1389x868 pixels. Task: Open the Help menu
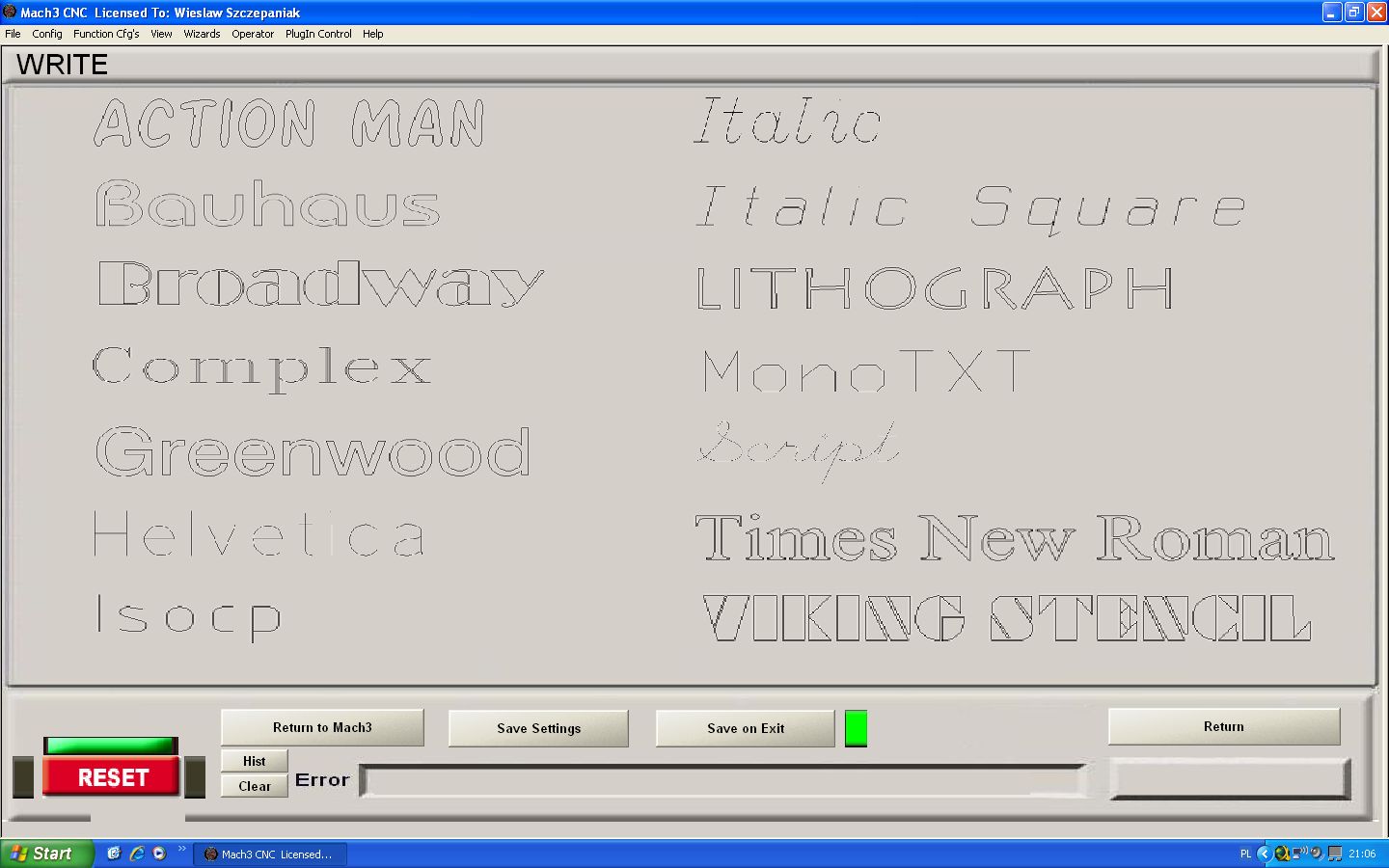pyautogui.click(x=373, y=34)
